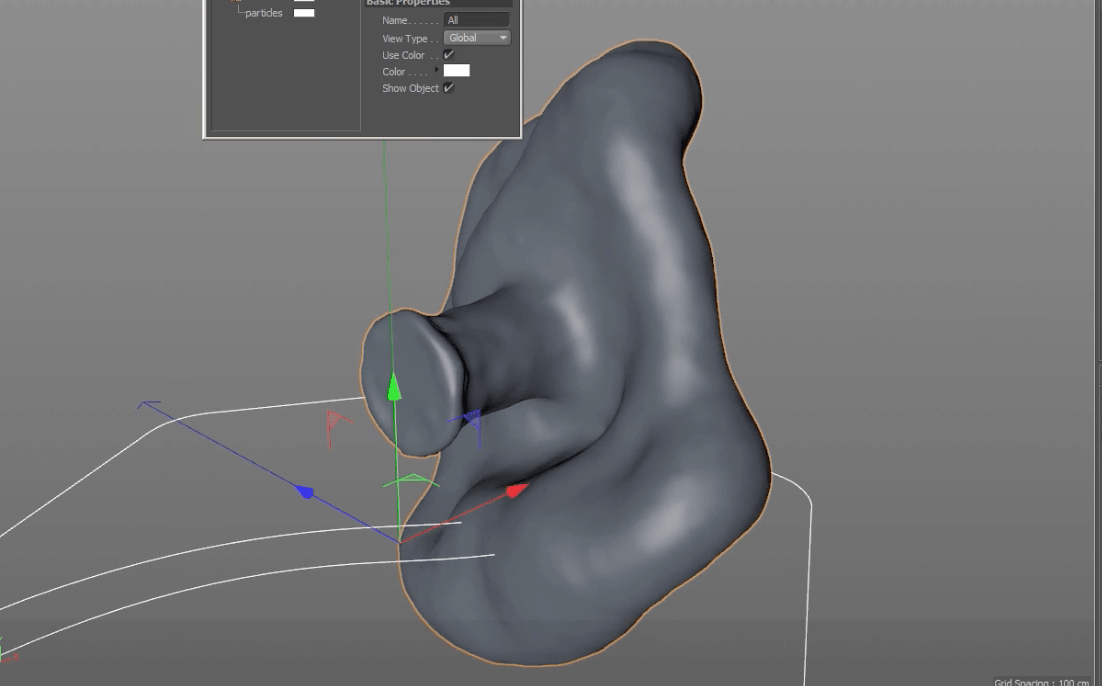Click the Grid Spacing readout in viewport
The height and width of the screenshot is (686, 1102).
(1042, 682)
